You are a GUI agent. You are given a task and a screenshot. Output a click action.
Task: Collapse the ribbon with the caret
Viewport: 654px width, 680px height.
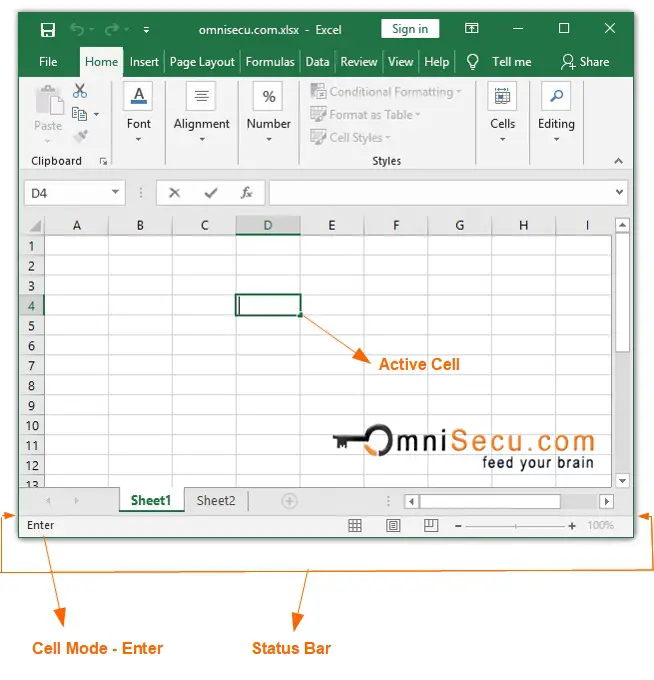click(618, 161)
